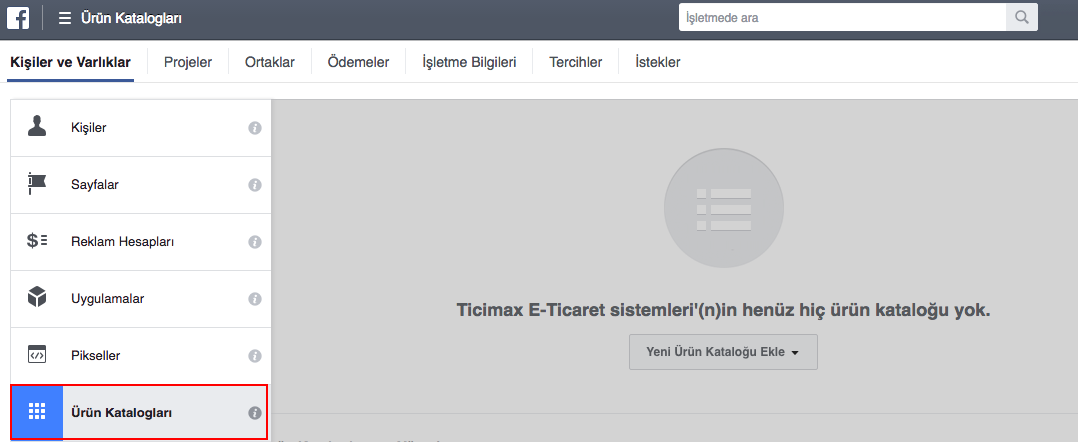Viewport: 1078px width, 442px height.
Task: Go to İşletme Bilgileri tab
Action: coord(469,63)
